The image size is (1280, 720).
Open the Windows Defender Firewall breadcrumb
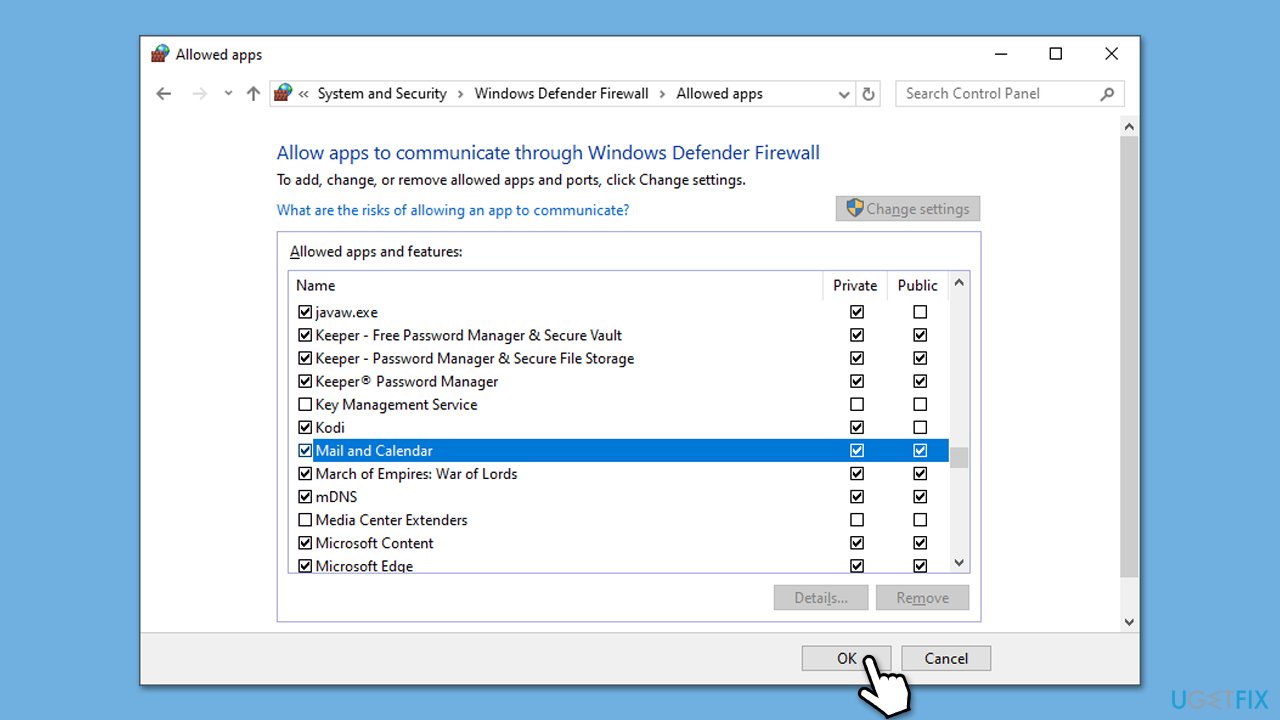tap(561, 94)
